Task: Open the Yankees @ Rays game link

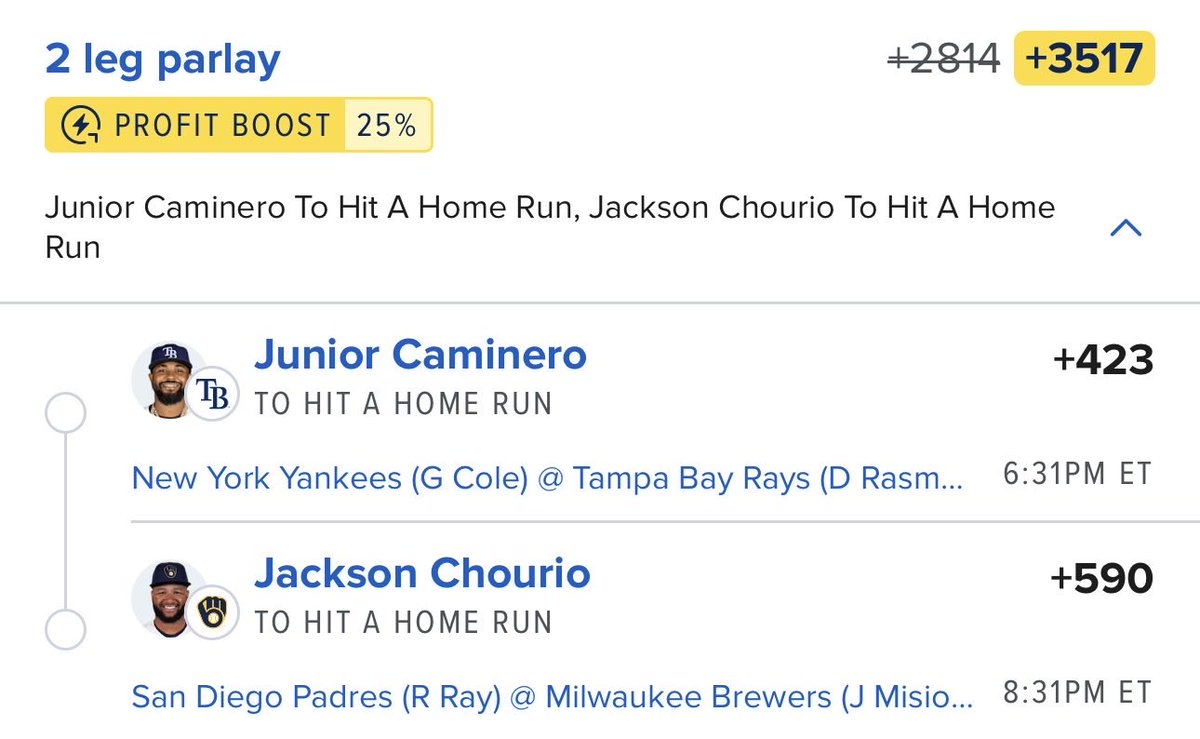Action: tap(548, 479)
